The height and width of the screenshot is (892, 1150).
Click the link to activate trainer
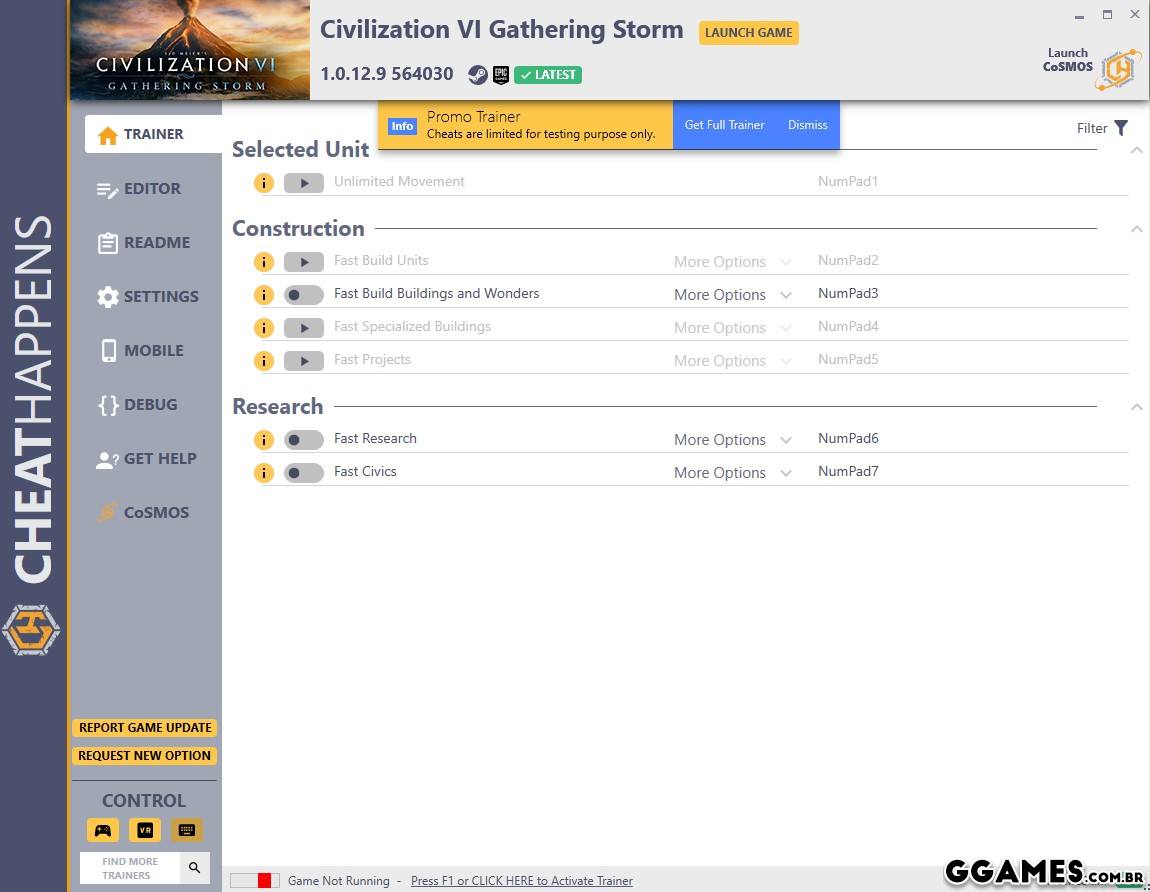point(521,881)
